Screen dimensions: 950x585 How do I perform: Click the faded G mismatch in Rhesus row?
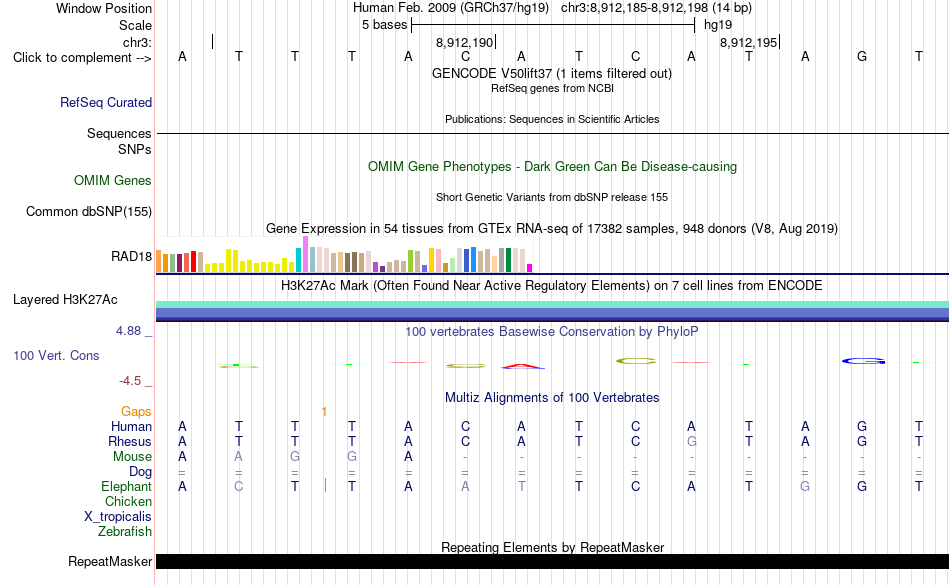(691, 441)
